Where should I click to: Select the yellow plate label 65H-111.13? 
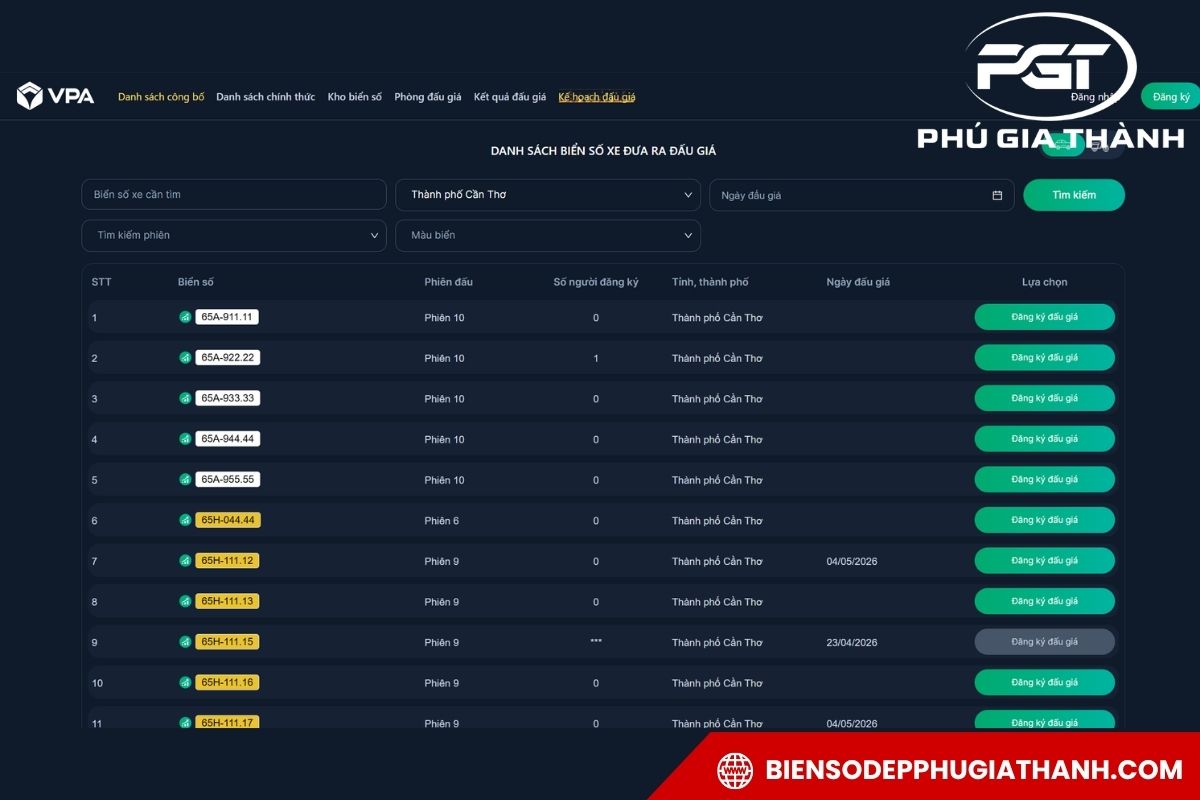click(227, 602)
